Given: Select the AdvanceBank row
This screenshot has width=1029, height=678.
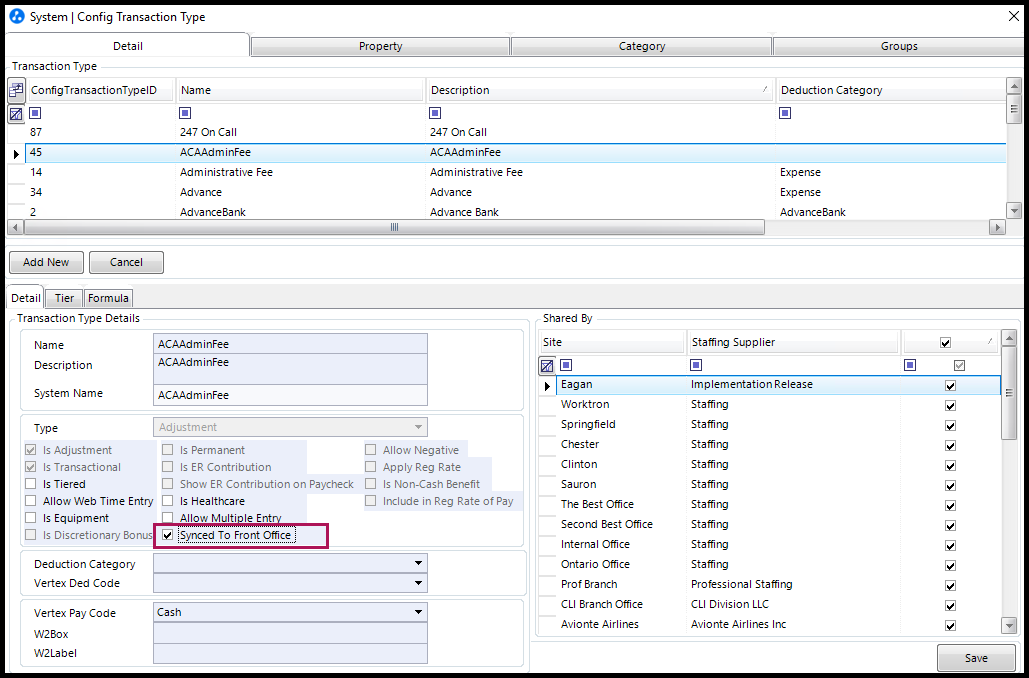Looking at the screenshot, I should pyautogui.click(x=515, y=212).
